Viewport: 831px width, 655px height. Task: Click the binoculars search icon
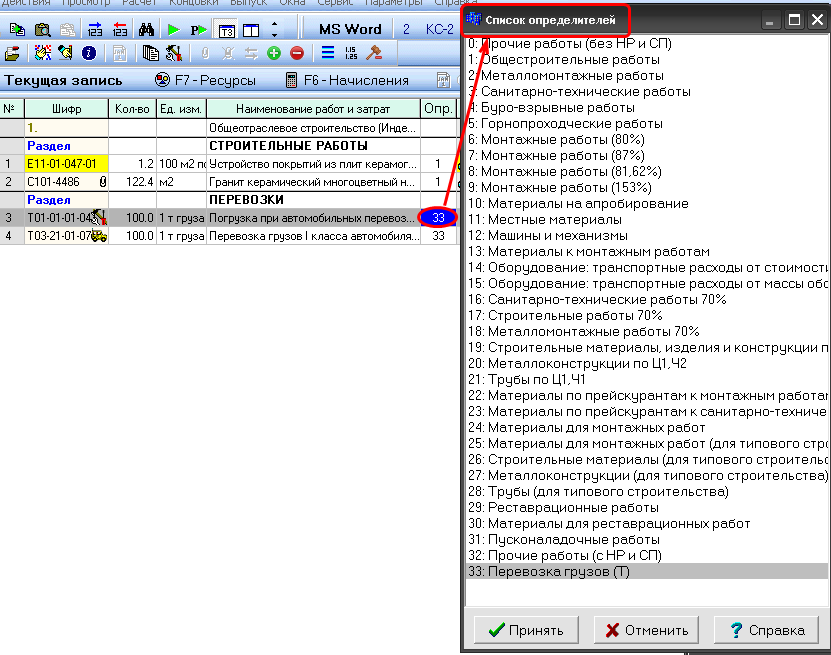coord(146,29)
